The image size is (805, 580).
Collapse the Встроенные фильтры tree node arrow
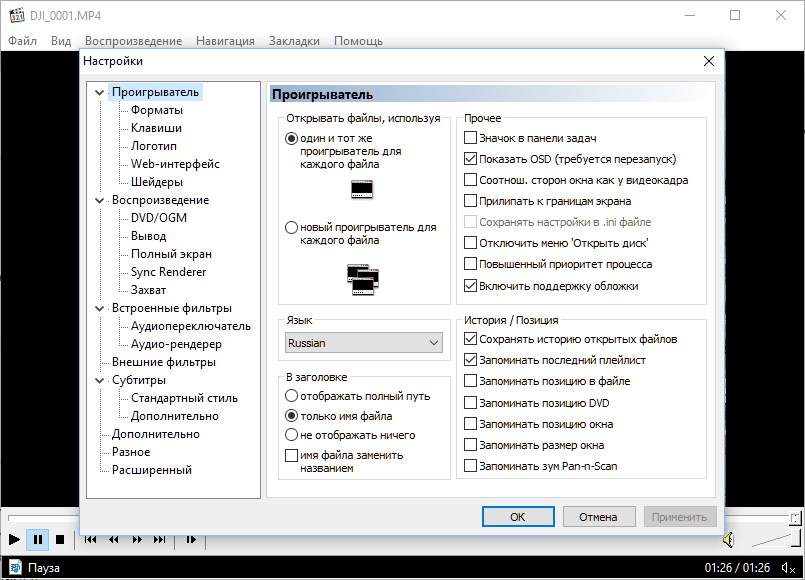(x=100, y=308)
